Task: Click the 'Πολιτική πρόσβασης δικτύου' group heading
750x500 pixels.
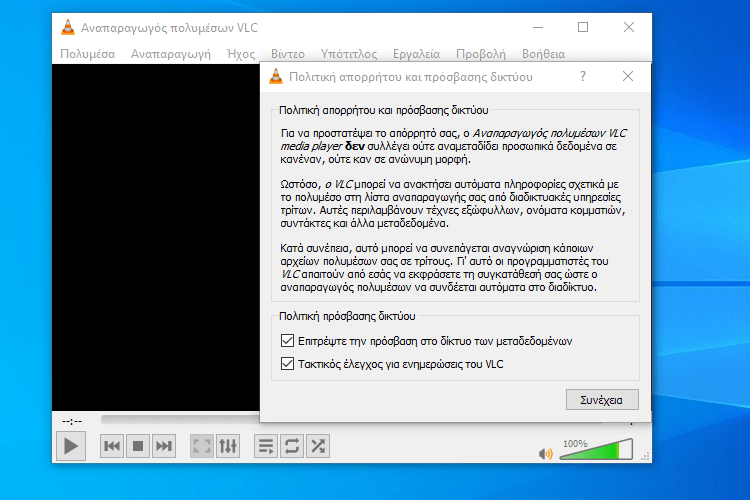Action: click(x=347, y=316)
